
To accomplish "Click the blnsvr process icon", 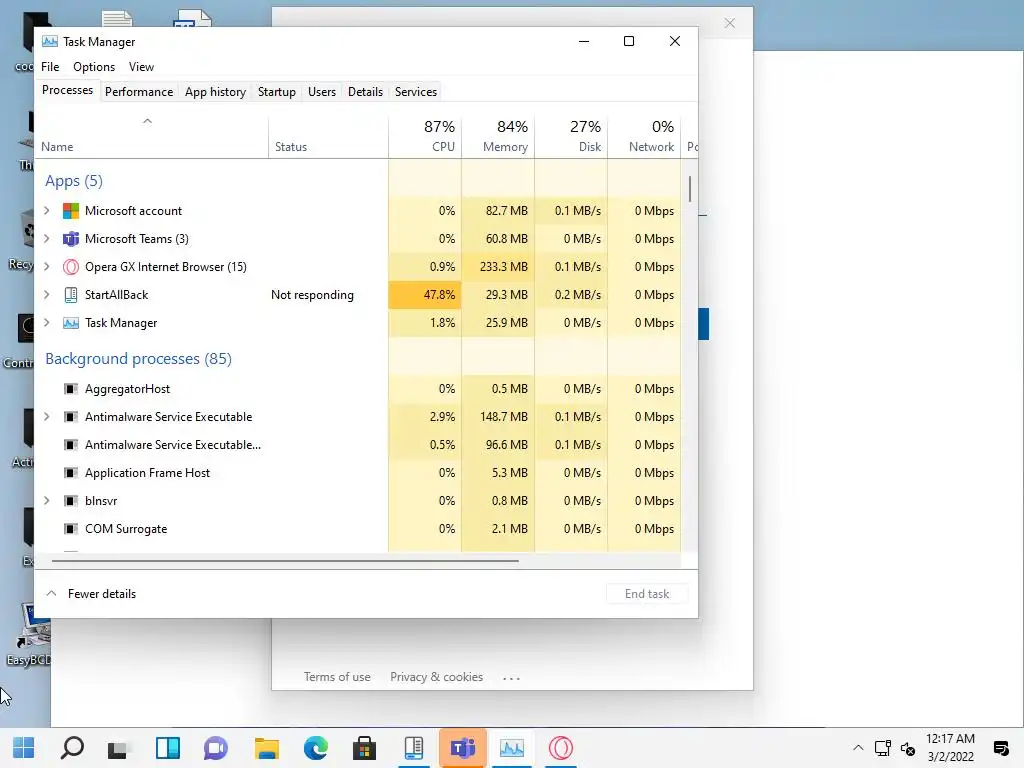I will coord(71,501).
